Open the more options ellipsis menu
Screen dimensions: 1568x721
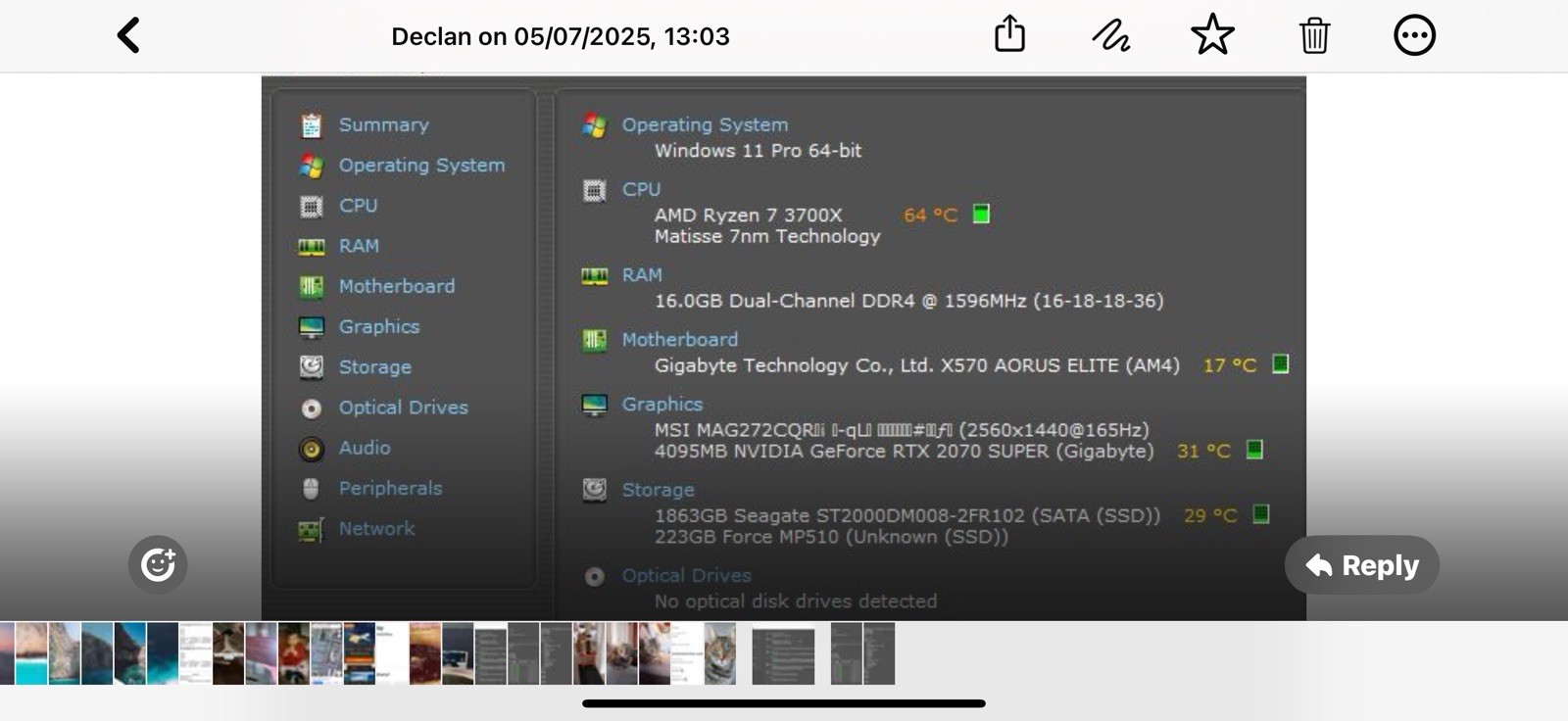pos(1414,35)
